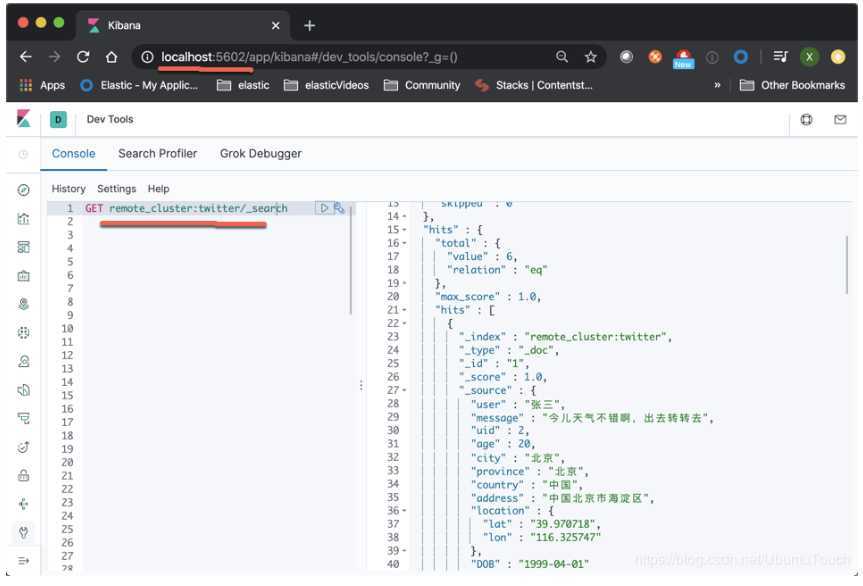Open a new browser tab

(309, 25)
